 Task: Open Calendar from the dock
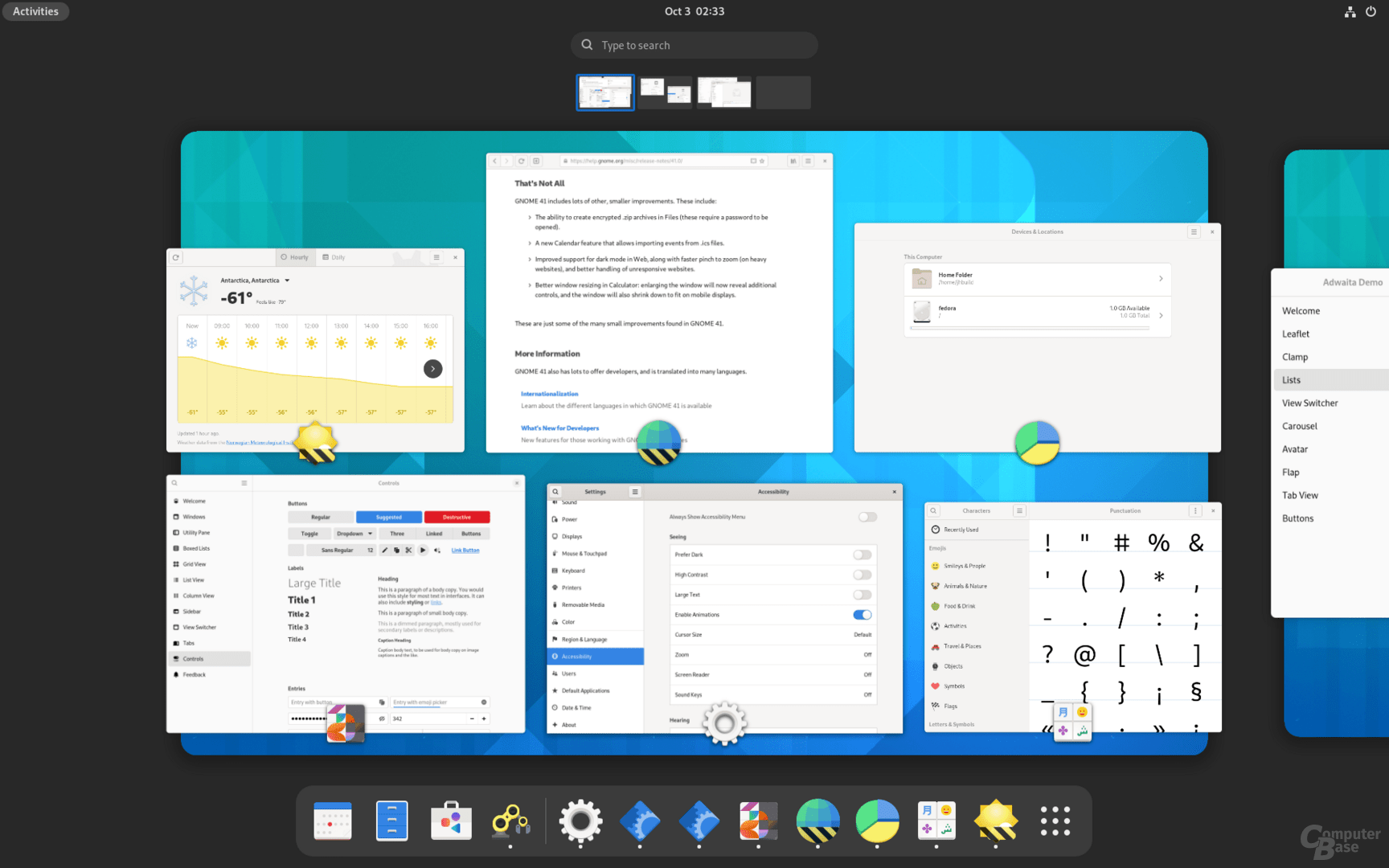click(x=333, y=821)
